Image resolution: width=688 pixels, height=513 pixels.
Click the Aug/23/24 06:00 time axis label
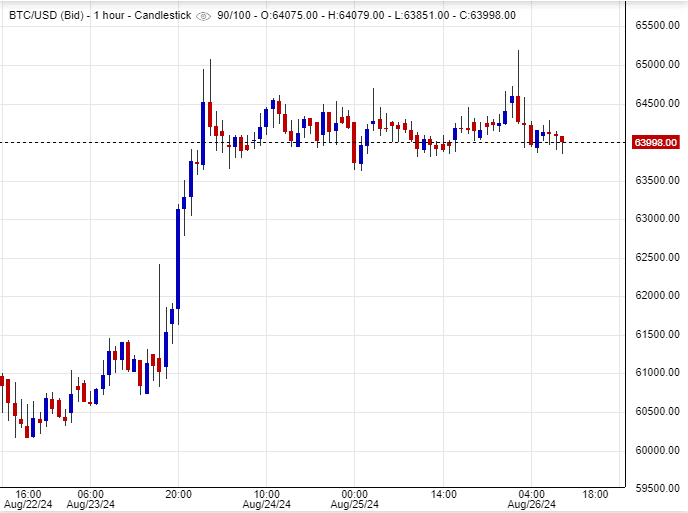(x=90, y=499)
